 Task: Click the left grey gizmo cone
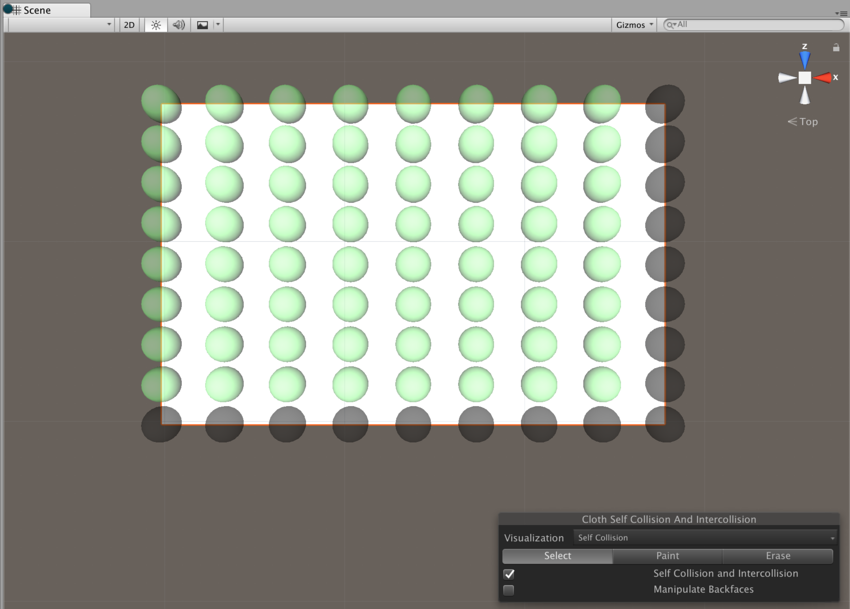click(787, 78)
